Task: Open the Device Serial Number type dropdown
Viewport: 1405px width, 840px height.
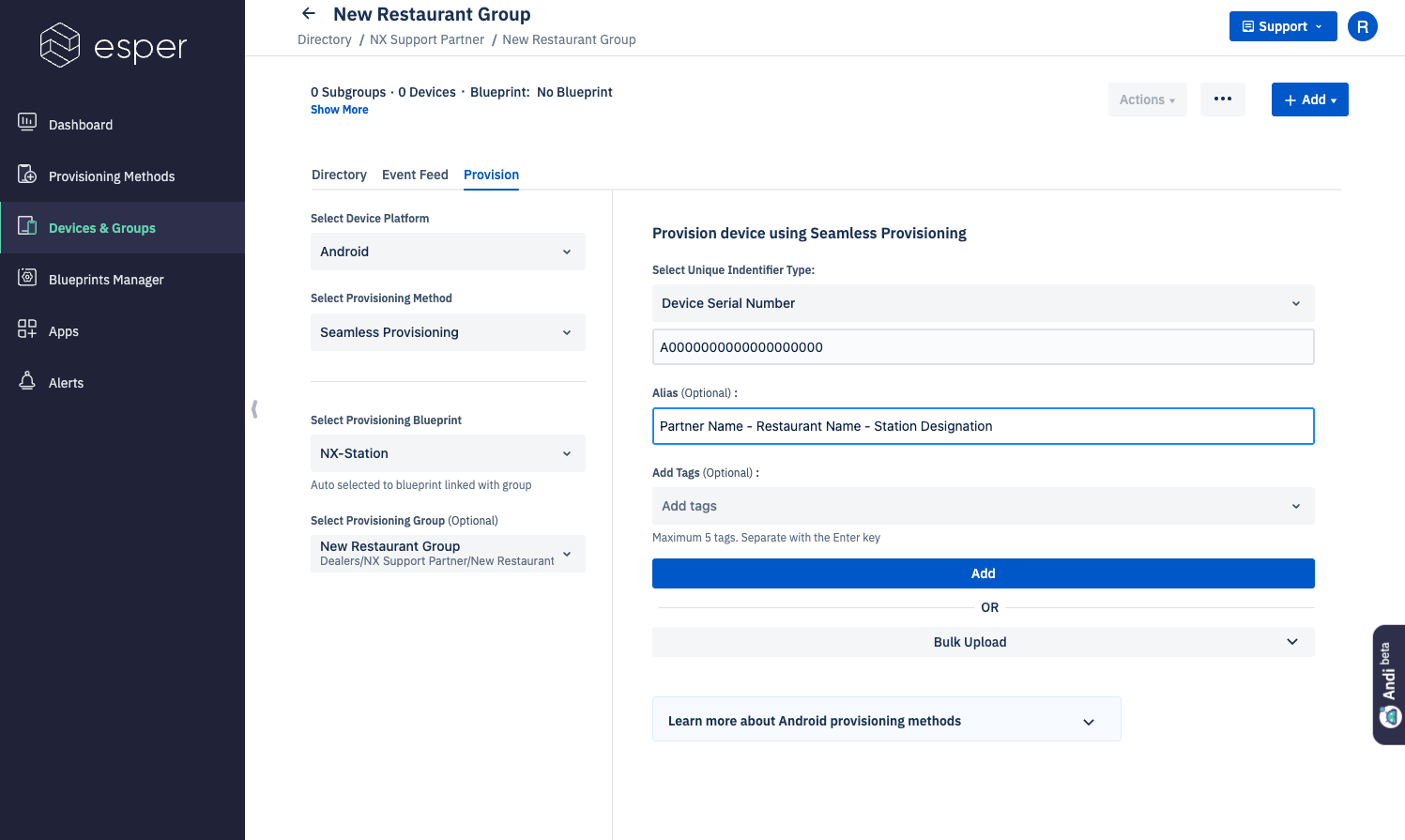Action: (983, 303)
